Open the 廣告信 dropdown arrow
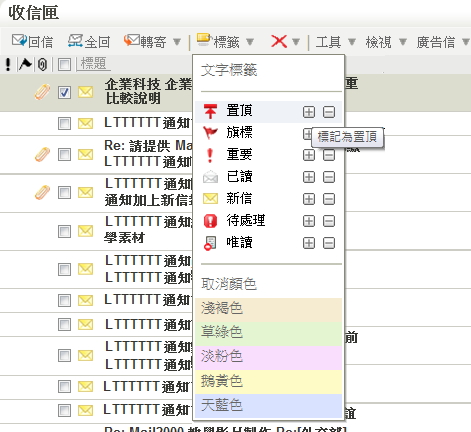Viewport: 471px width, 432px height. (x=466, y=42)
